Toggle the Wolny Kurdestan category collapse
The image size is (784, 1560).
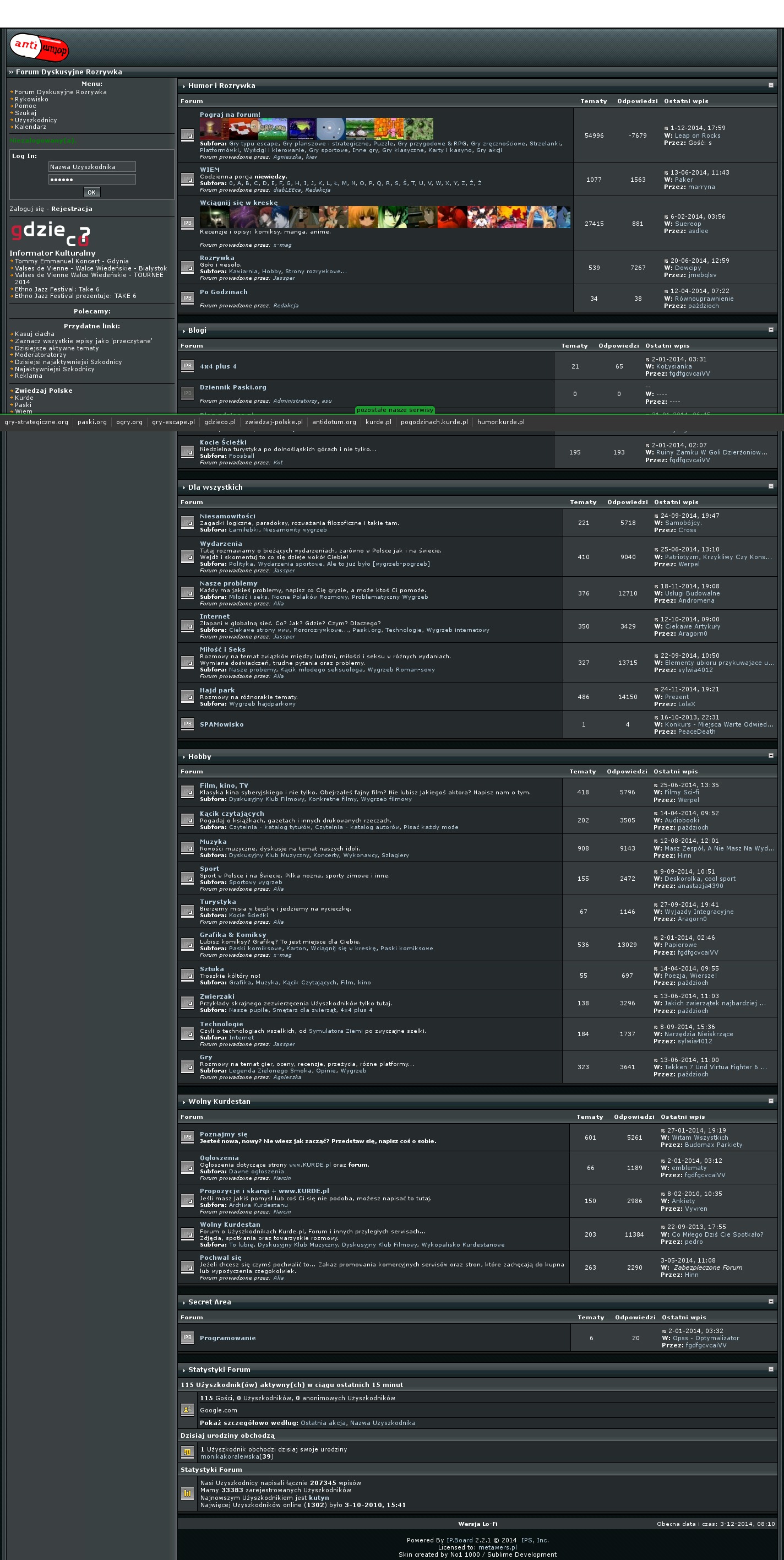pyautogui.click(x=771, y=1101)
